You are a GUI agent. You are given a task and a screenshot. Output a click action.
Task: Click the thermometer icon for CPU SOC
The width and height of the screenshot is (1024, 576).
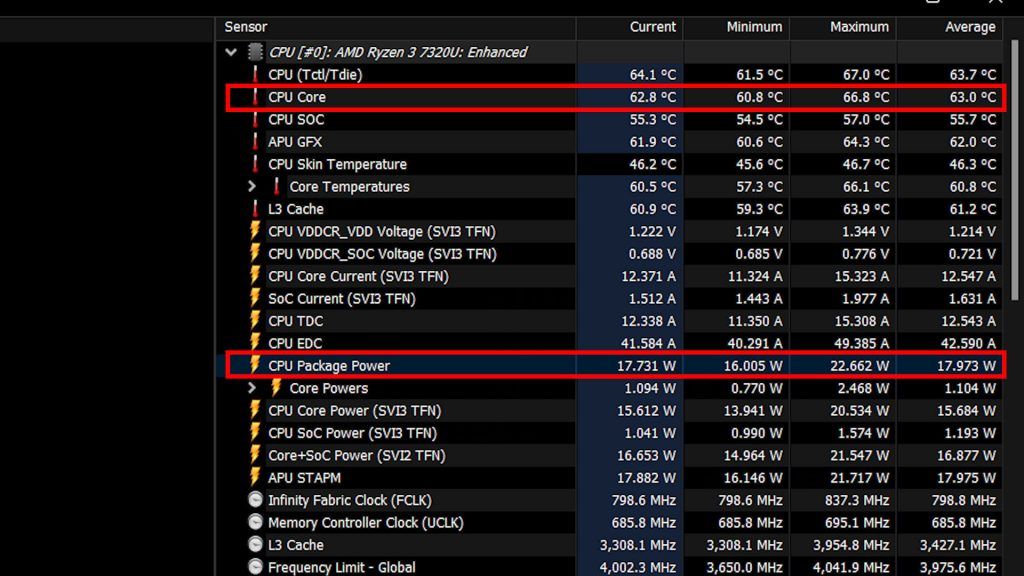(x=255, y=119)
